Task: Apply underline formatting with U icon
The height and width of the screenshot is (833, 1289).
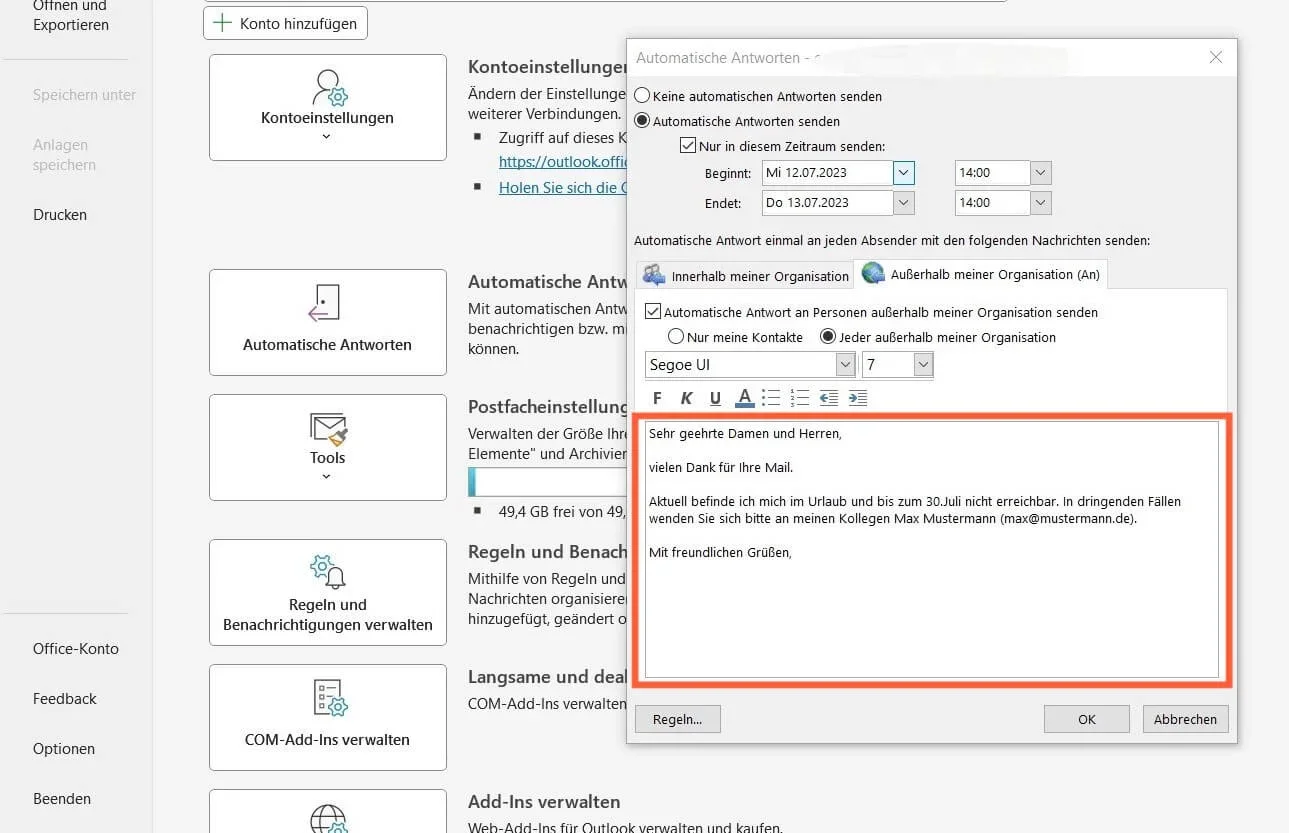Action: [x=715, y=399]
